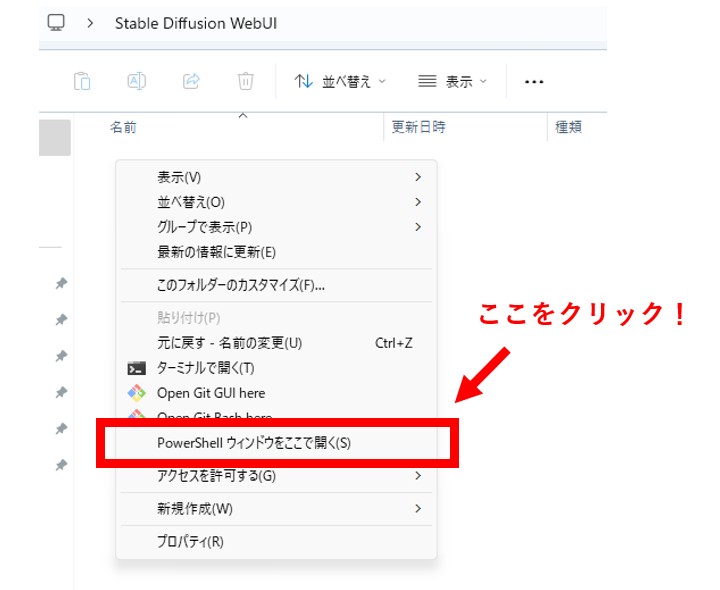The width and height of the screenshot is (720, 590).
Task: Click the chevron arrow on アクセスを許可する(G) row
Action: (417, 475)
